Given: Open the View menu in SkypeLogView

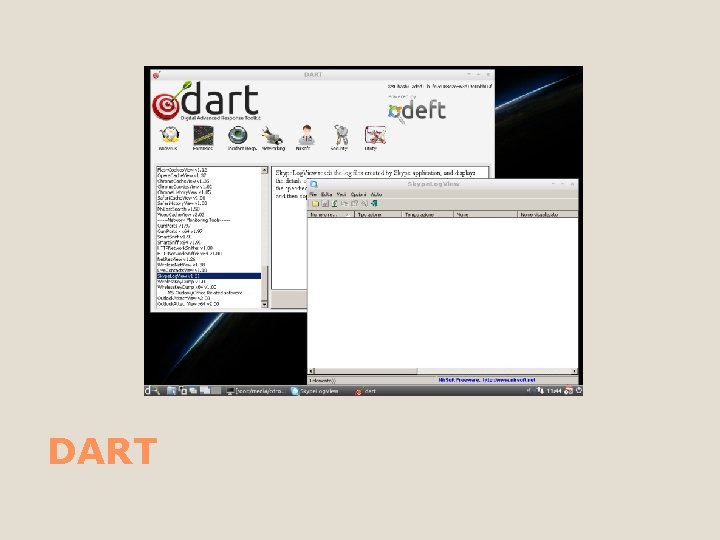Looking at the screenshot, I should [341, 195].
